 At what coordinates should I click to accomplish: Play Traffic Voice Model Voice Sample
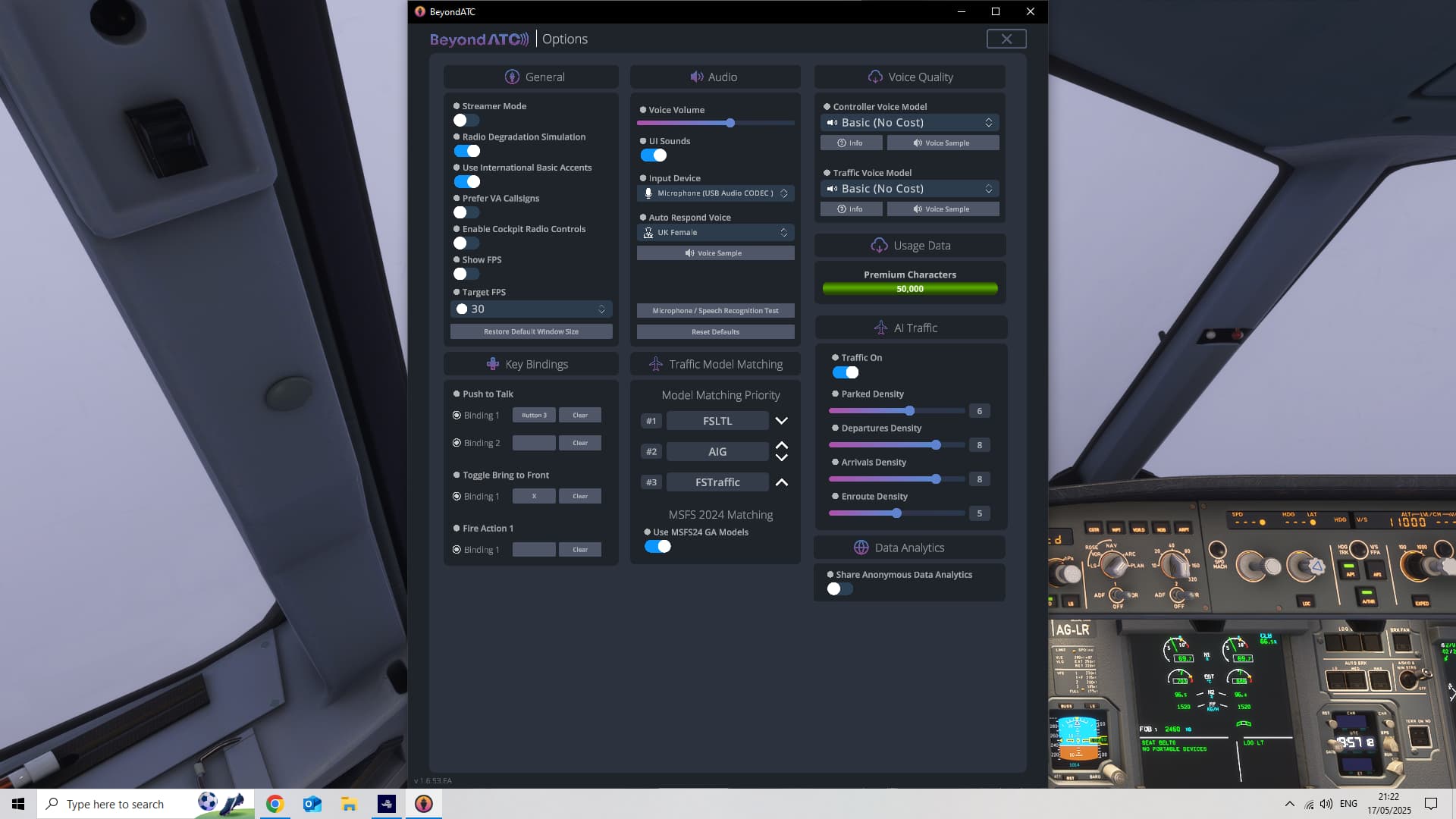point(943,209)
